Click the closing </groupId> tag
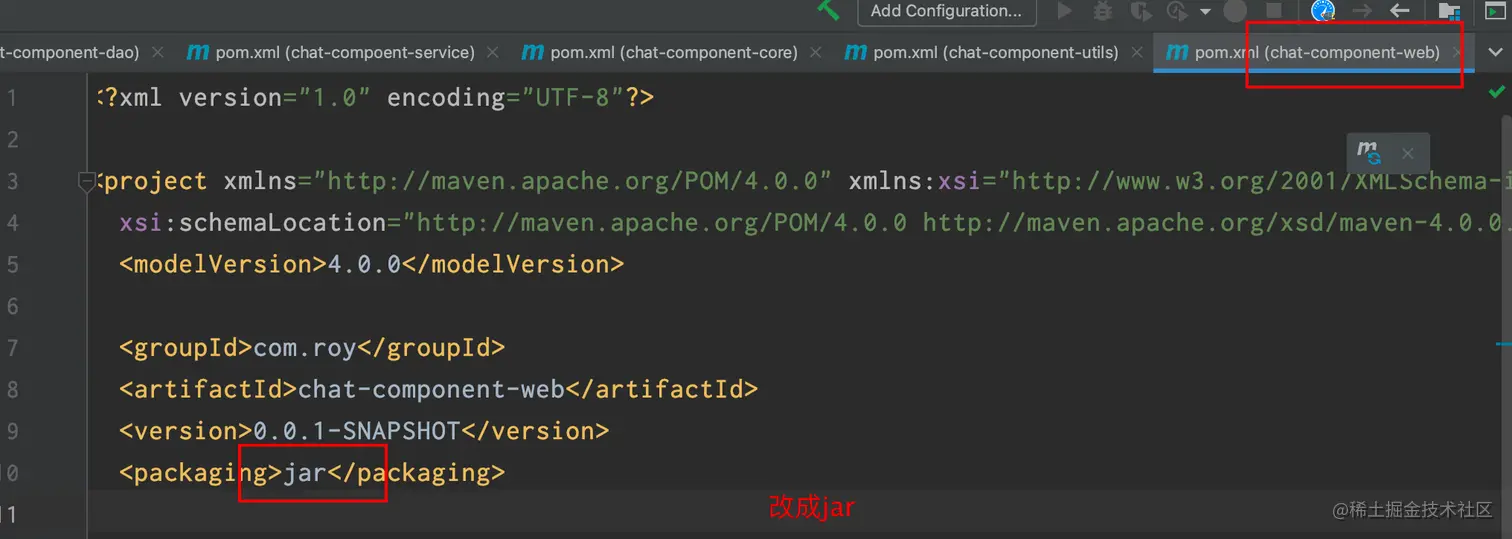Image resolution: width=1512 pixels, height=539 pixels. pos(431,347)
